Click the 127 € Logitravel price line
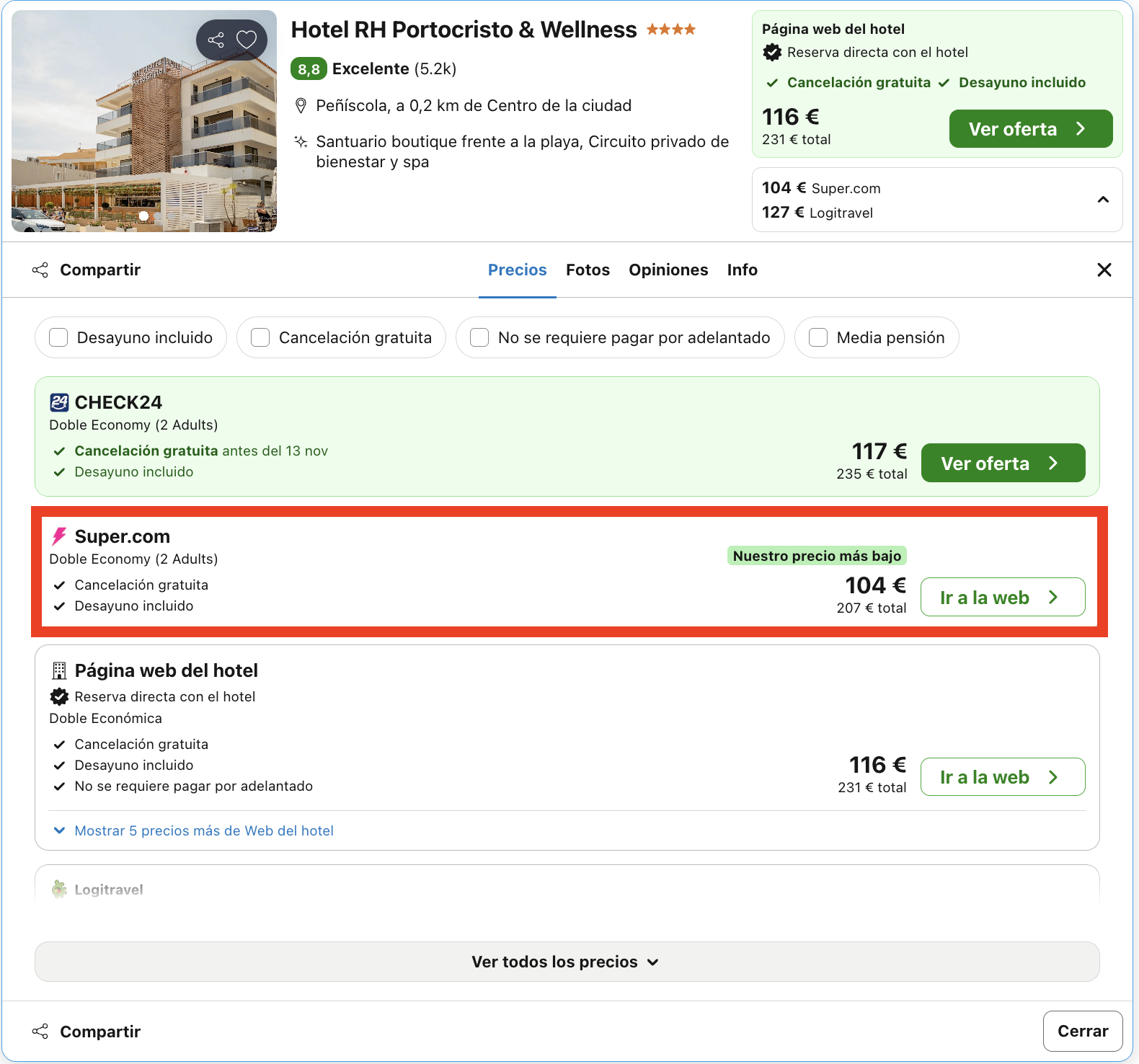Screen dimensions: 1139x1064 817,213
